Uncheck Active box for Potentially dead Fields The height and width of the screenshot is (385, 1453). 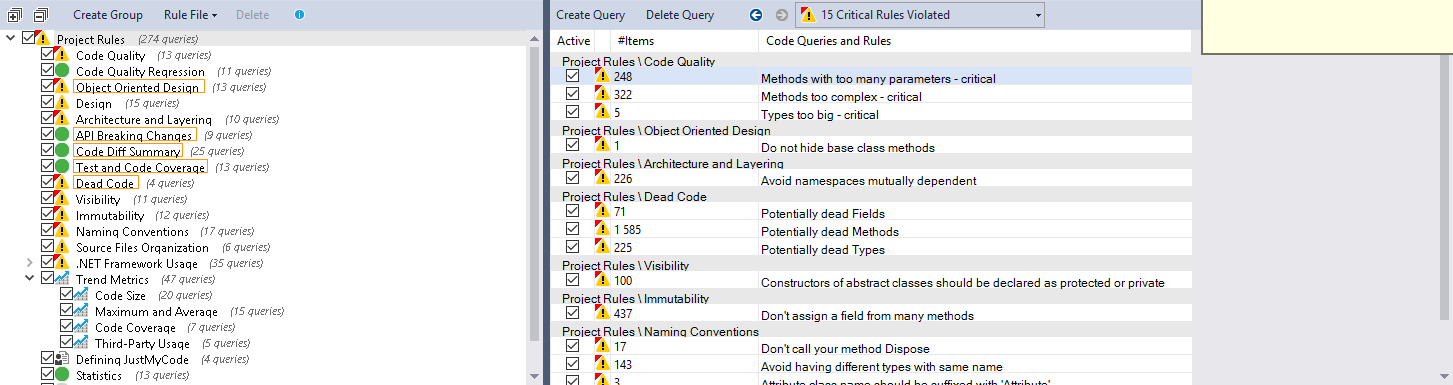pyautogui.click(x=572, y=212)
